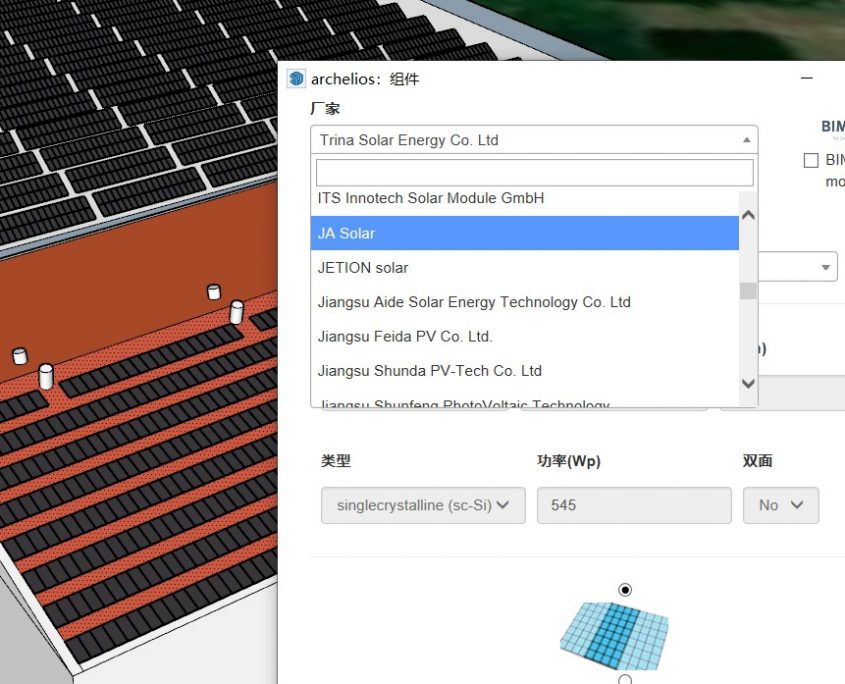Select Jiangsu Feida PV Co. Ltd.
The image size is (845, 684).
(x=524, y=336)
